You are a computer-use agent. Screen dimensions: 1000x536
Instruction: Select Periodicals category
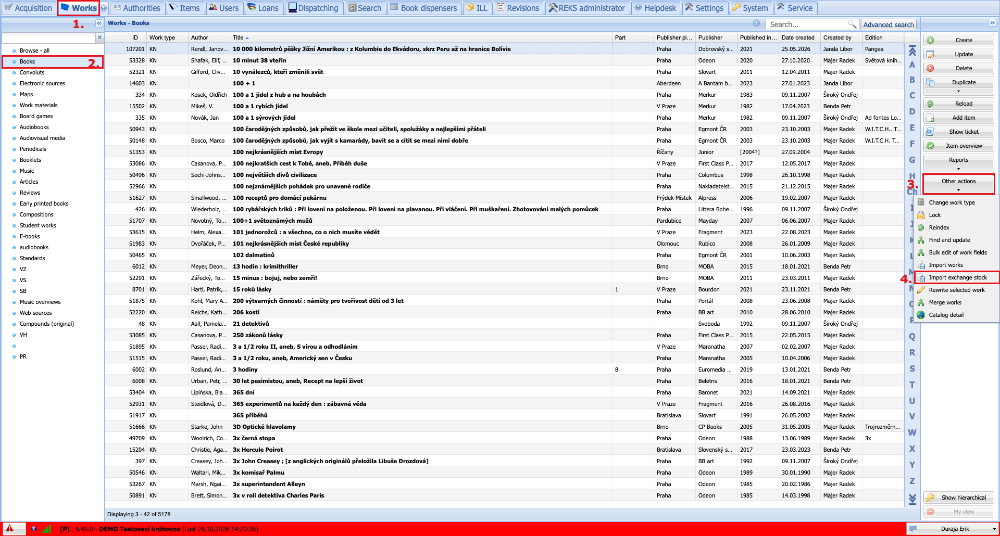click(33, 149)
